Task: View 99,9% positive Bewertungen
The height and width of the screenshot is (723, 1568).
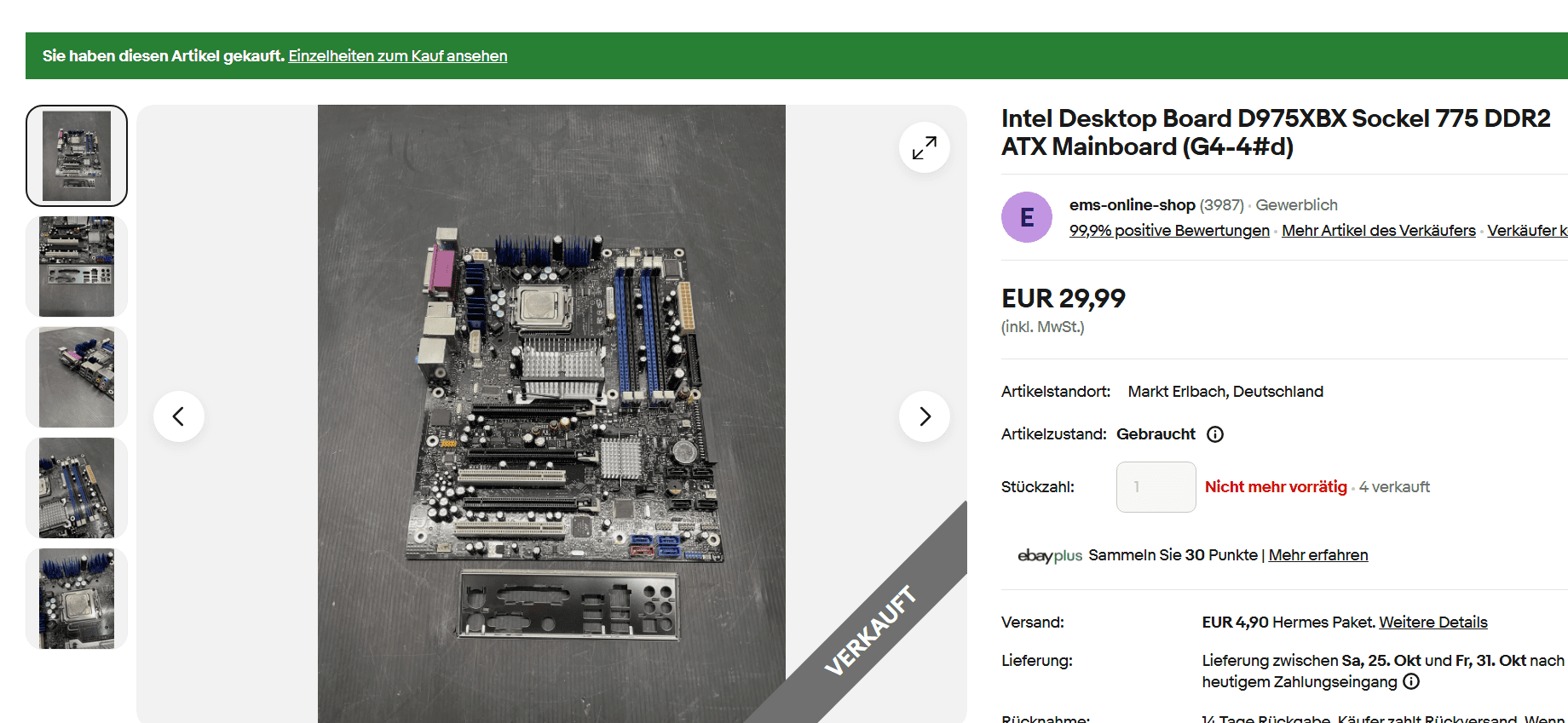Action: tap(1169, 231)
